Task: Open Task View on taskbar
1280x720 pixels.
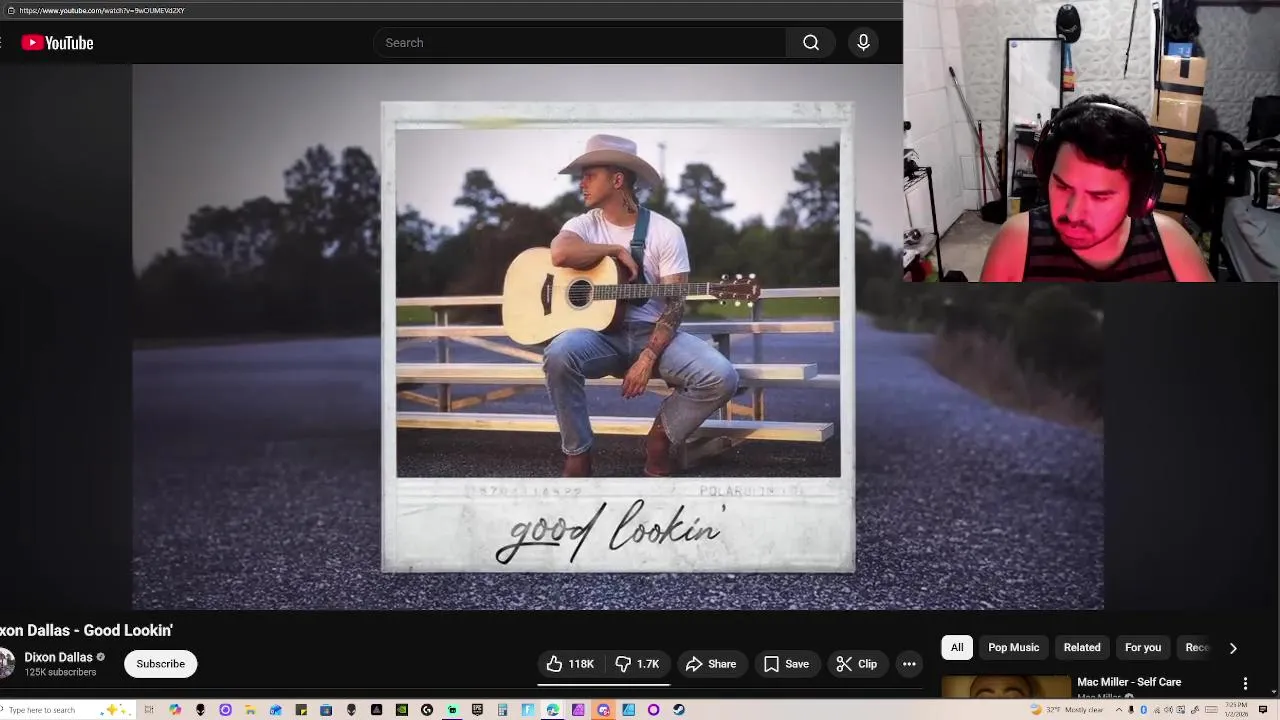Action: (x=149, y=710)
